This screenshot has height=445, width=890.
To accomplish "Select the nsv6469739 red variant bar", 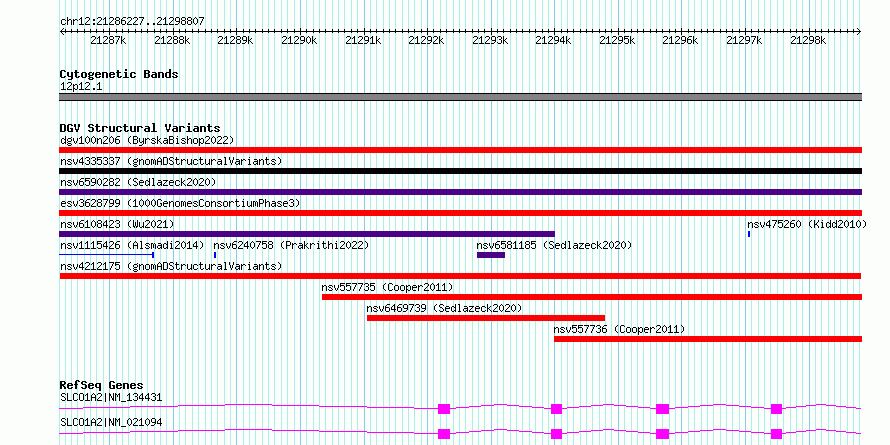I will pos(486,318).
